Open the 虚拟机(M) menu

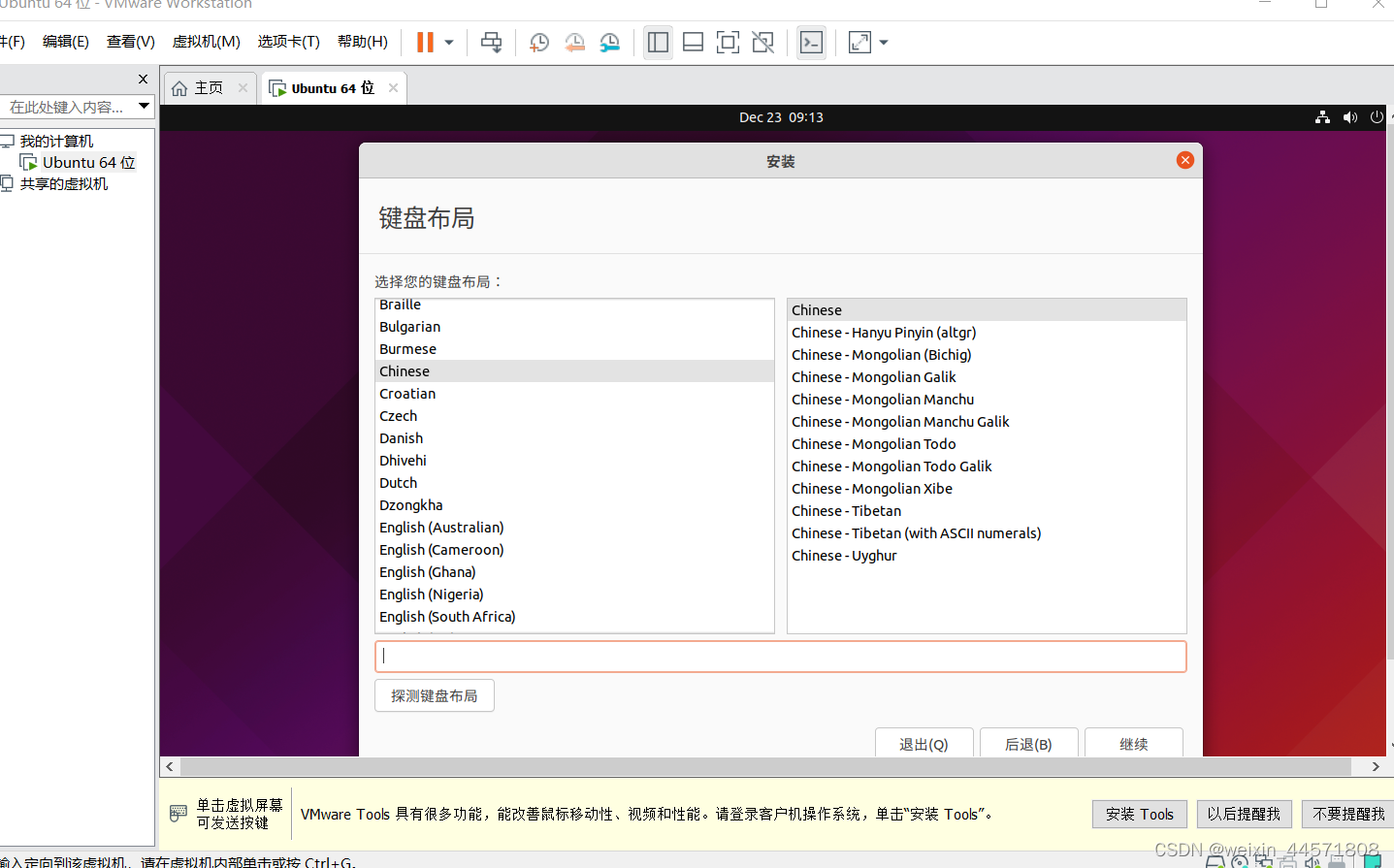click(207, 42)
